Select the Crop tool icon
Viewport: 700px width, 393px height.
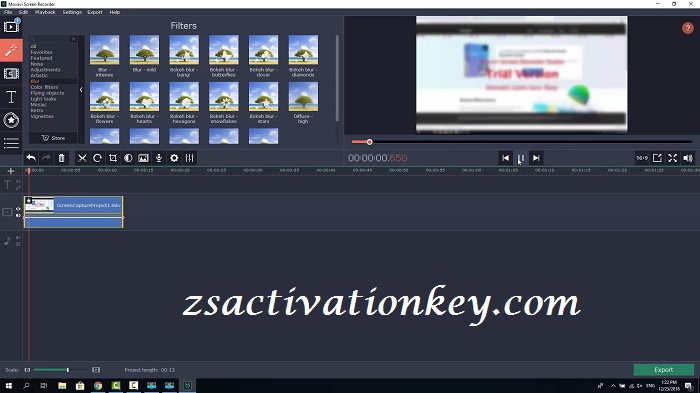(x=113, y=158)
